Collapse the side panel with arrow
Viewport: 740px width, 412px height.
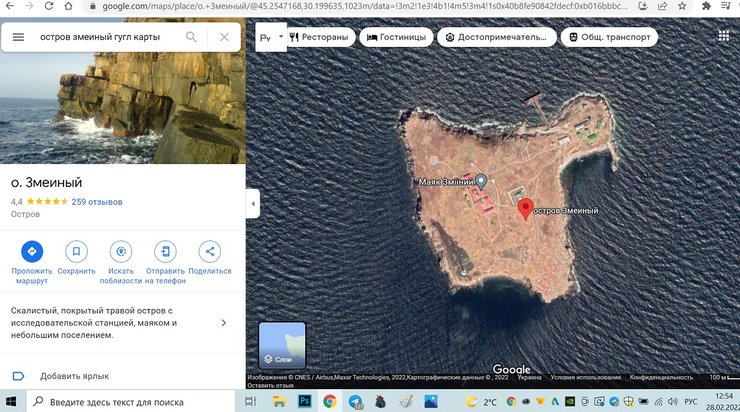click(253, 204)
